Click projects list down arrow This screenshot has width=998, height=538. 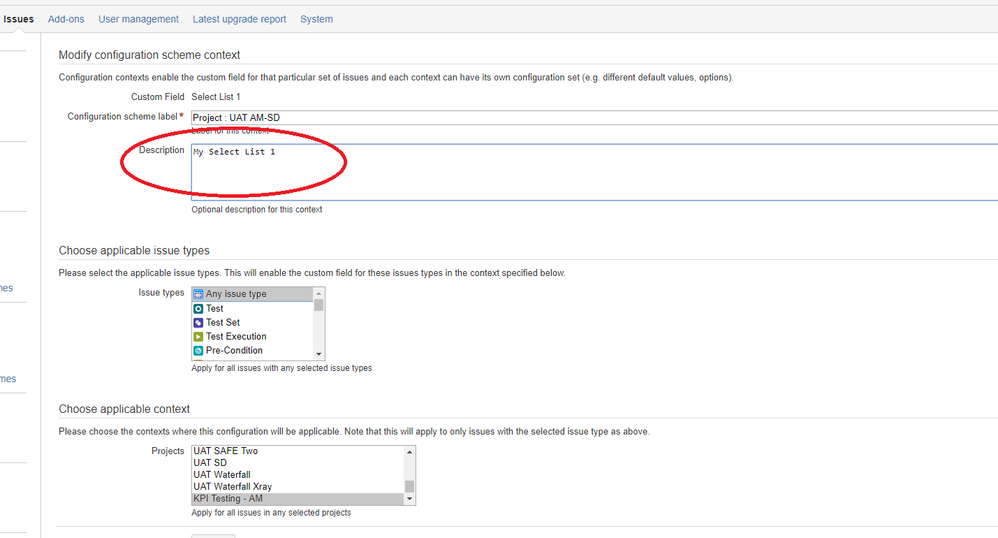[x=409, y=499]
